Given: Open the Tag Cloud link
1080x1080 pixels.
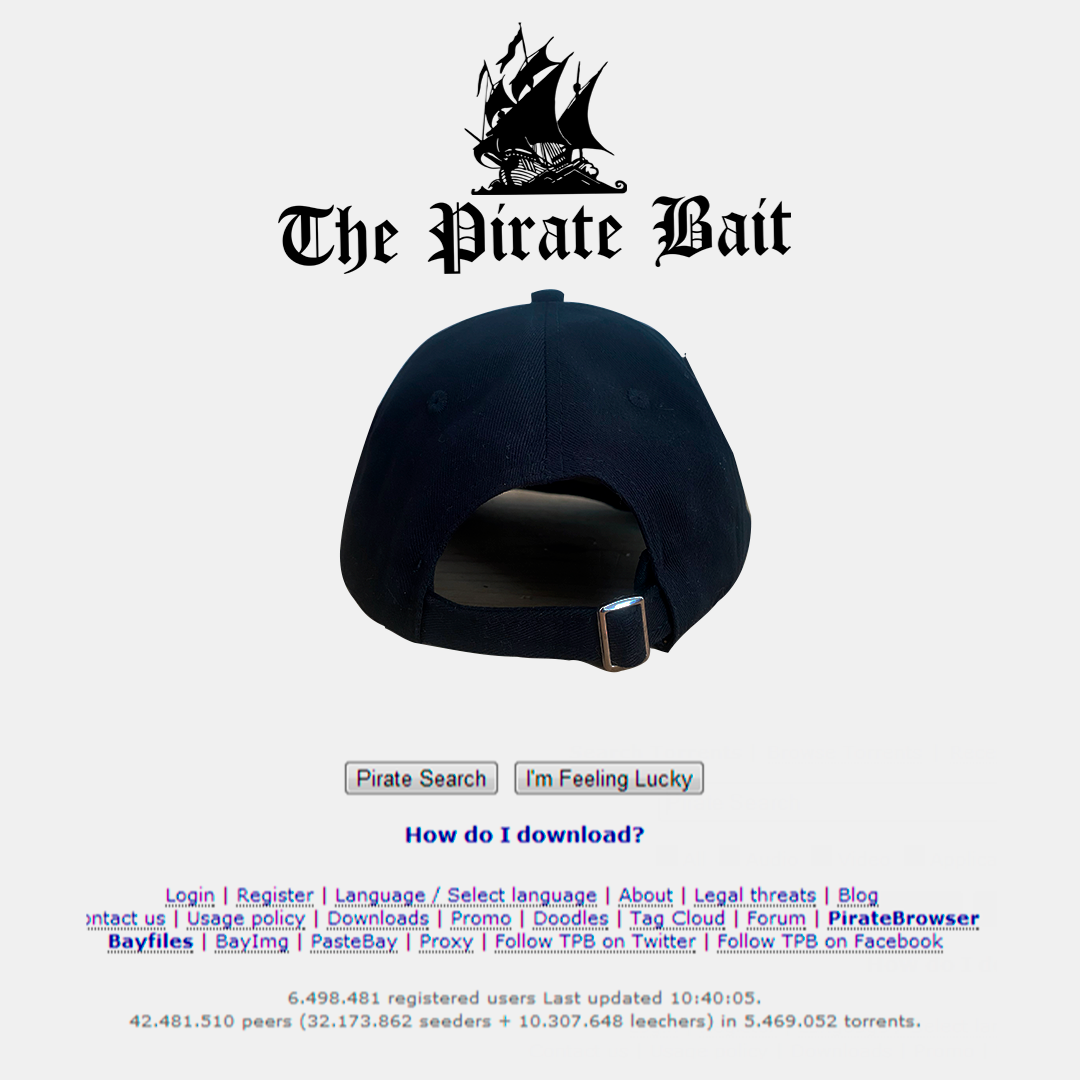Looking at the screenshot, I should [x=677, y=919].
